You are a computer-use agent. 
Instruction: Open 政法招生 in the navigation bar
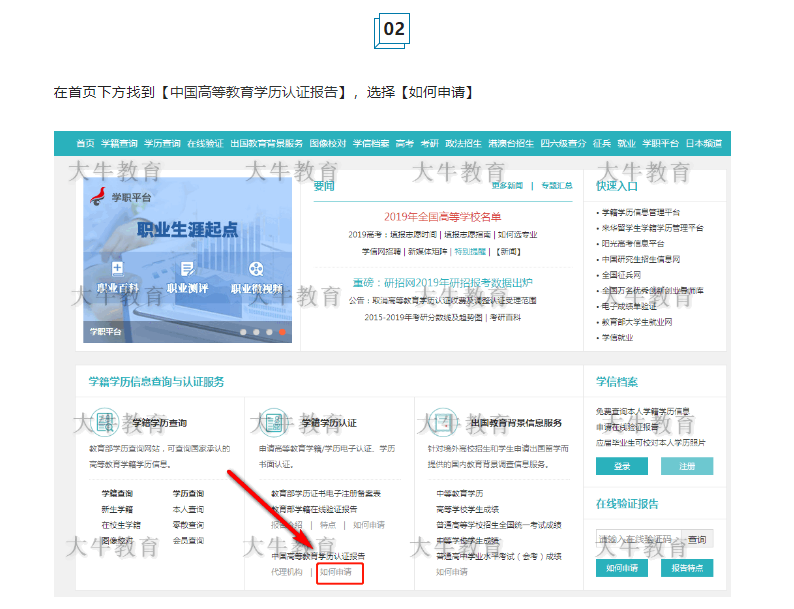pyautogui.click(x=463, y=143)
